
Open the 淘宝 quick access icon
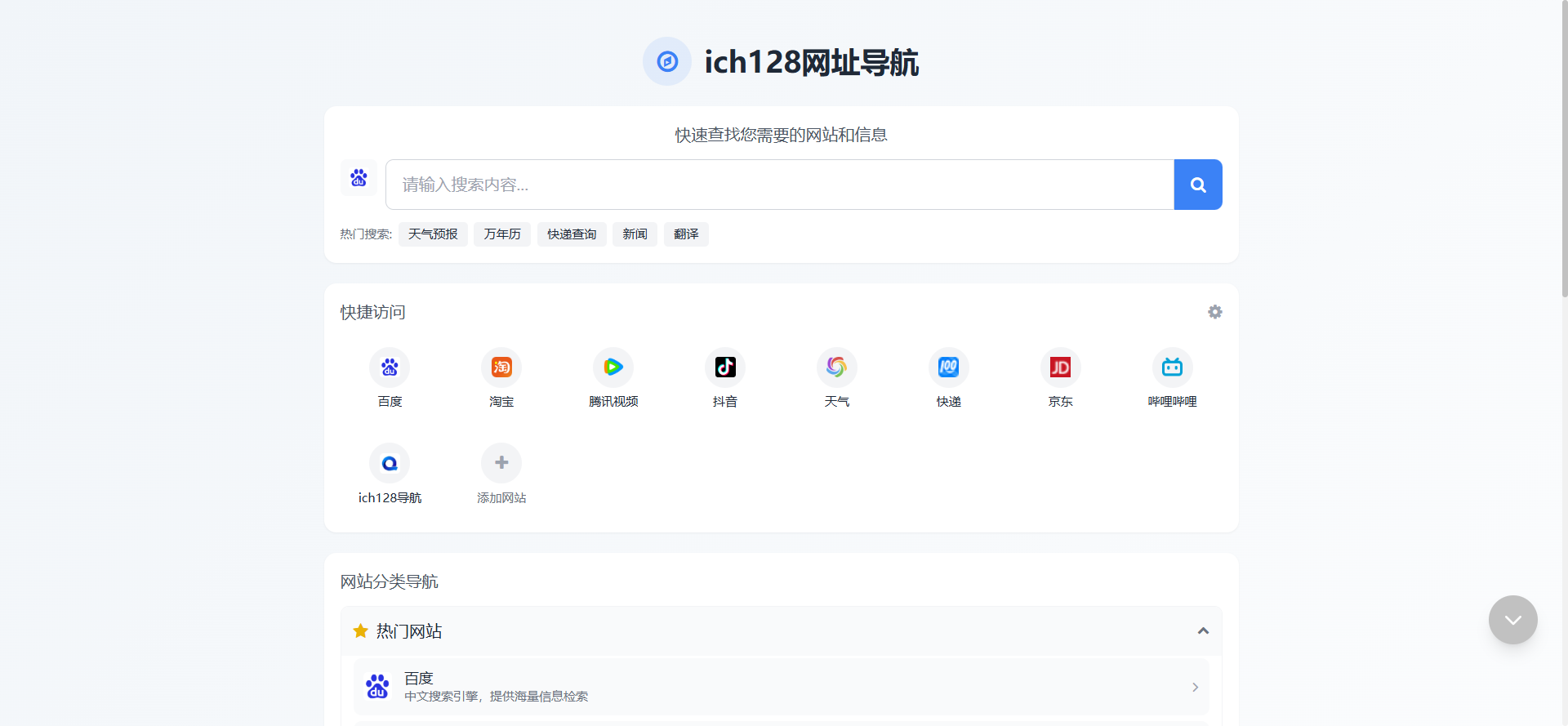(x=501, y=367)
